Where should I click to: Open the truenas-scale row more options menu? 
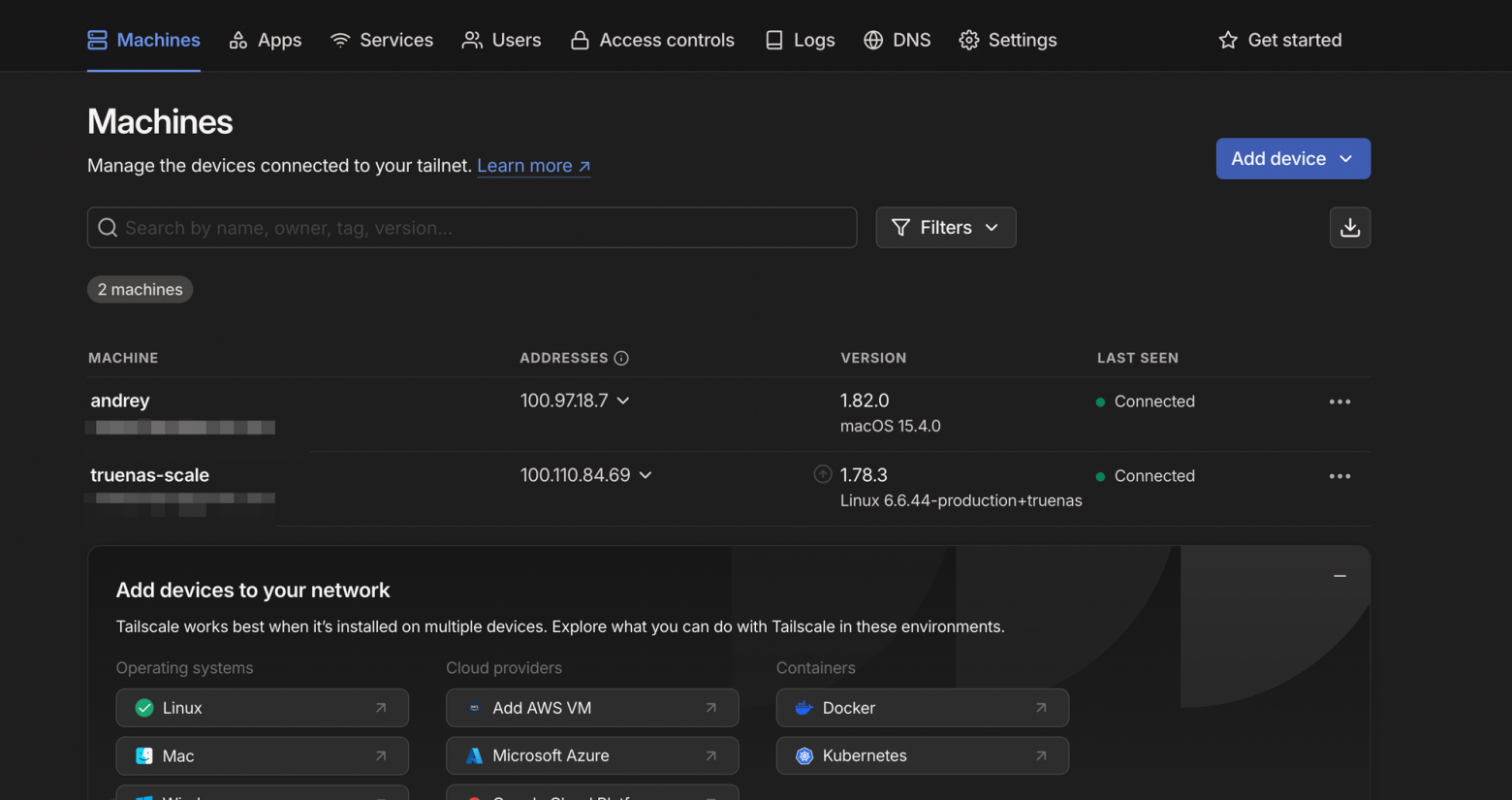pyautogui.click(x=1339, y=476)
